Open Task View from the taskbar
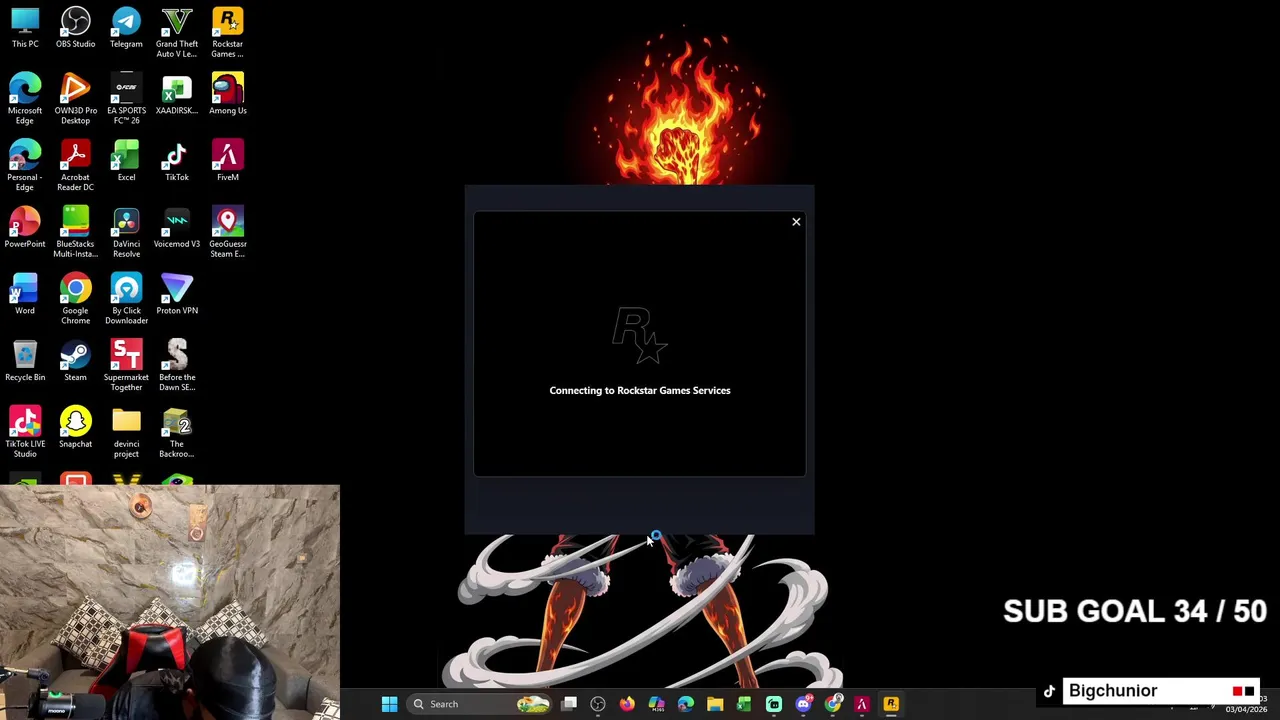The height and width of the screenshot is (720, 1280). click(569, 704)
